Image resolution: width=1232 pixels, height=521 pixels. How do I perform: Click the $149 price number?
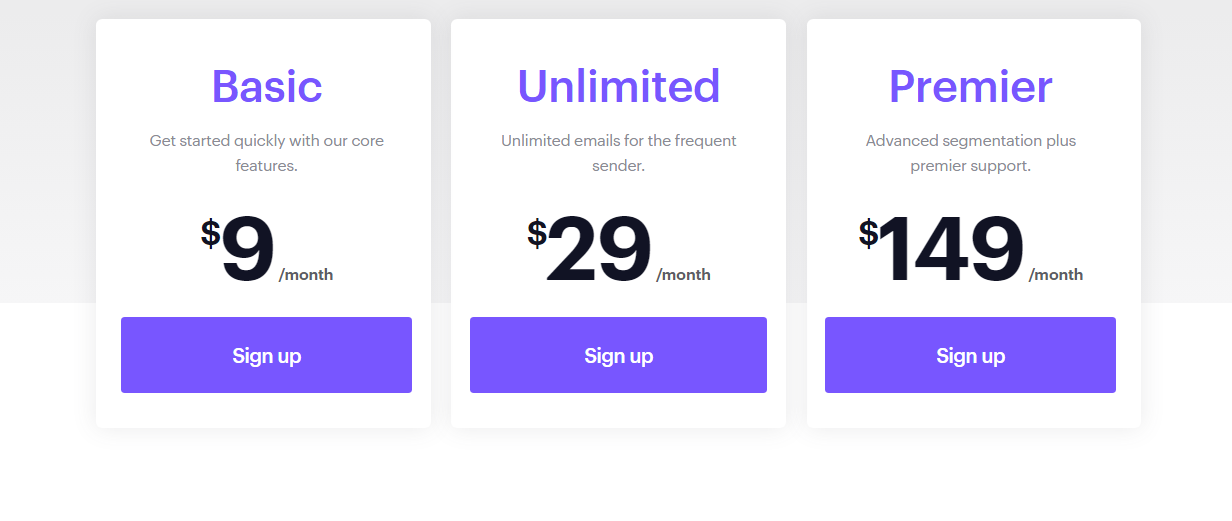pyautogui.click(x=951, y=250)
